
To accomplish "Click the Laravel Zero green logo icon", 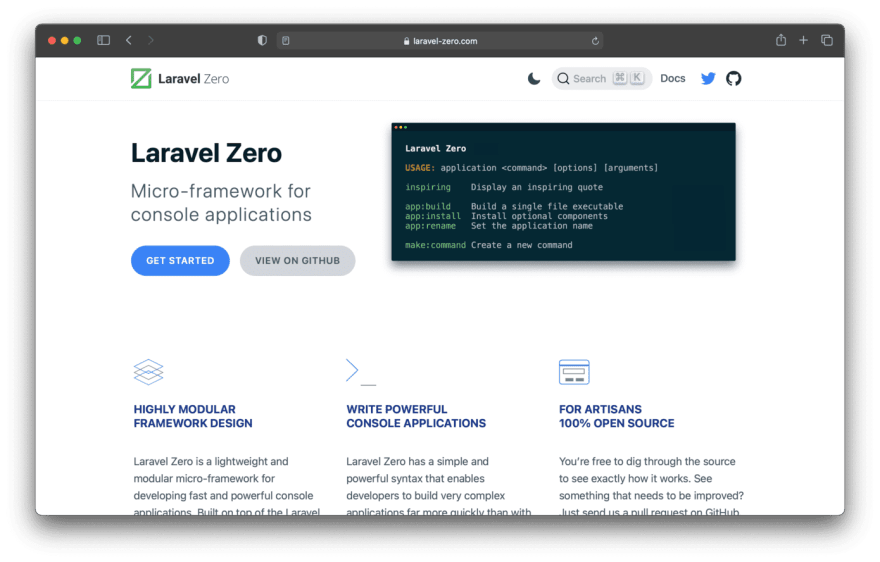I will click(x=141, y=79).
